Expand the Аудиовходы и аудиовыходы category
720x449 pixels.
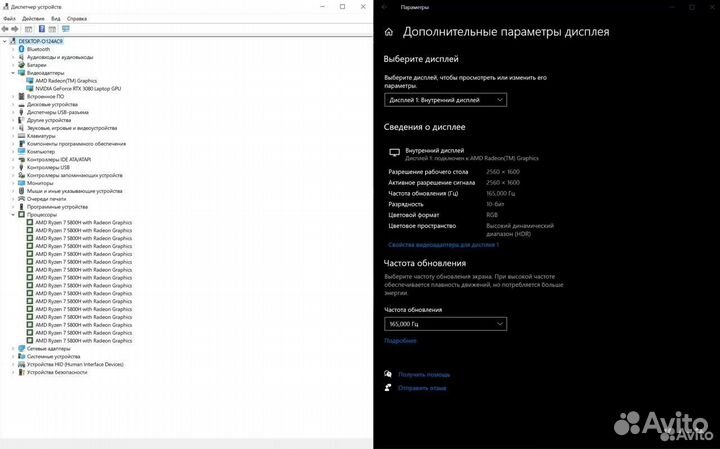[13, 57]
